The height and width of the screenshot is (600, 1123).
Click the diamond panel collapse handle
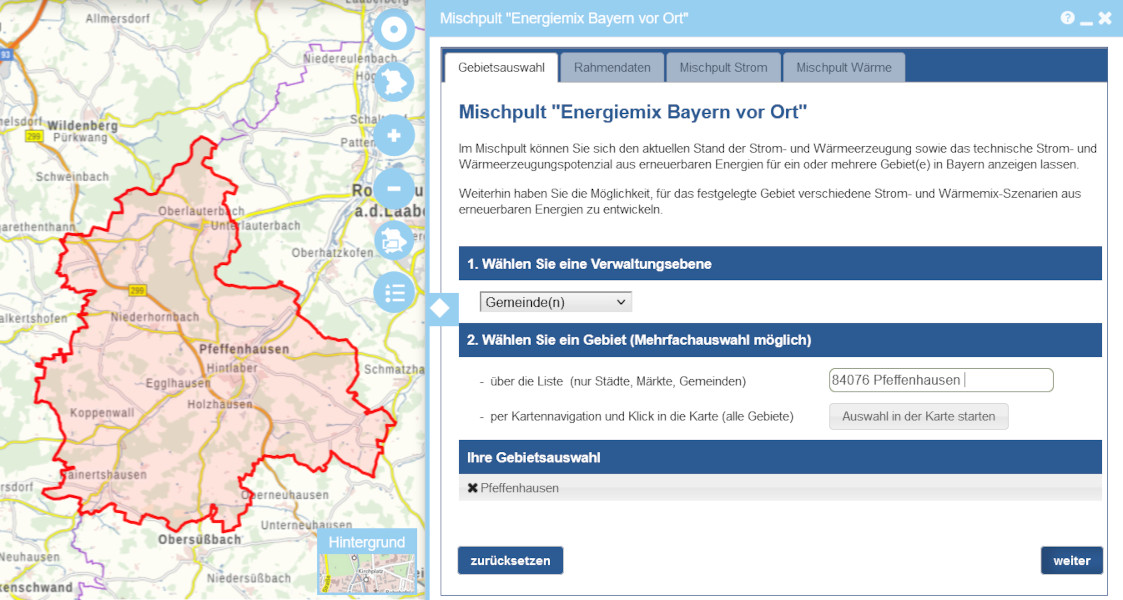tap(441, 309)
